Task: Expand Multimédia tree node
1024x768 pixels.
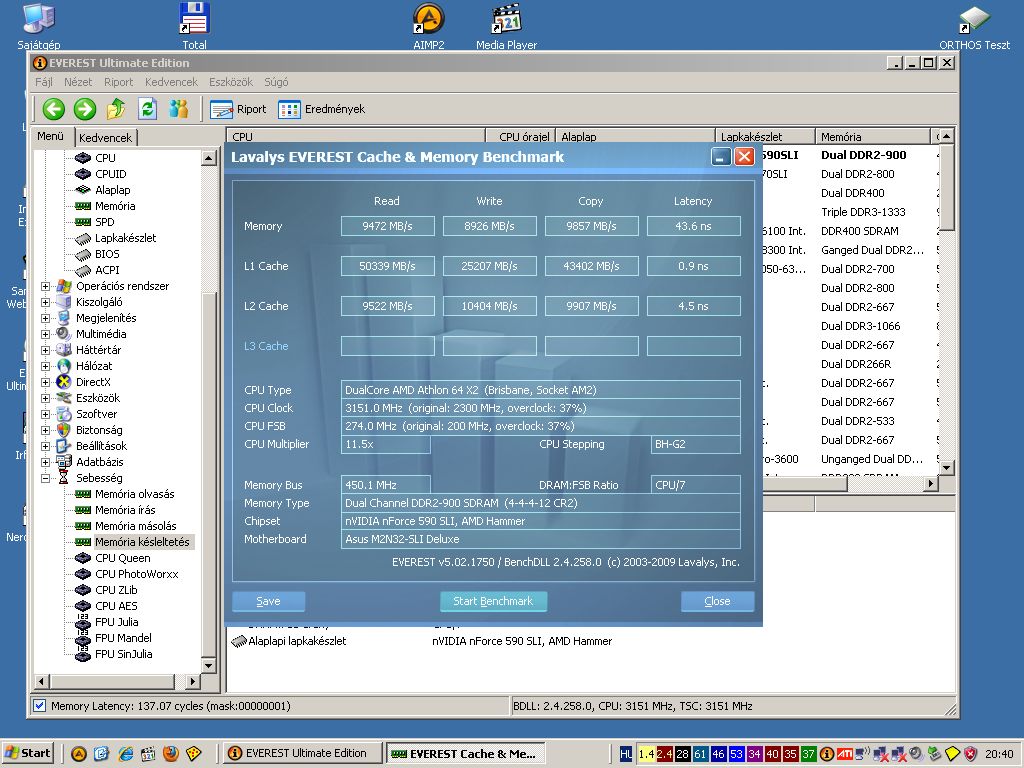Action: tap(45, 334)
